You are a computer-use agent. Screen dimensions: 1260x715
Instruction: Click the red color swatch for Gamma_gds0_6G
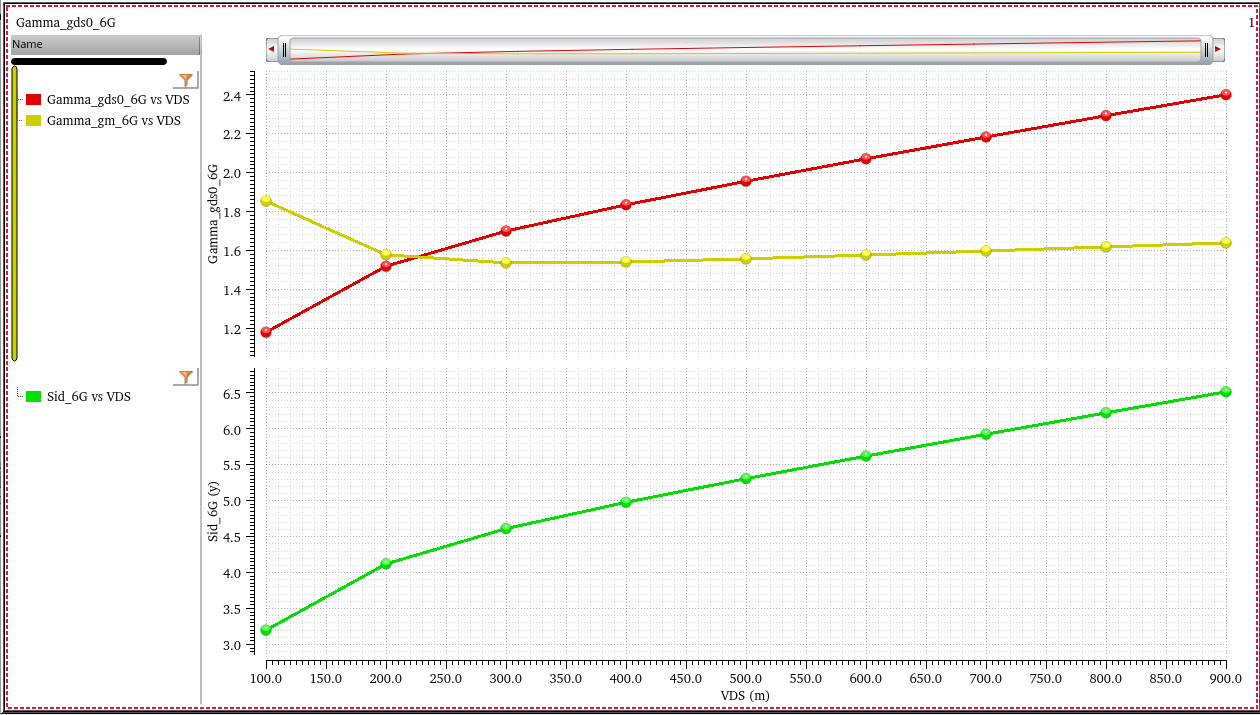click(34, 100)
